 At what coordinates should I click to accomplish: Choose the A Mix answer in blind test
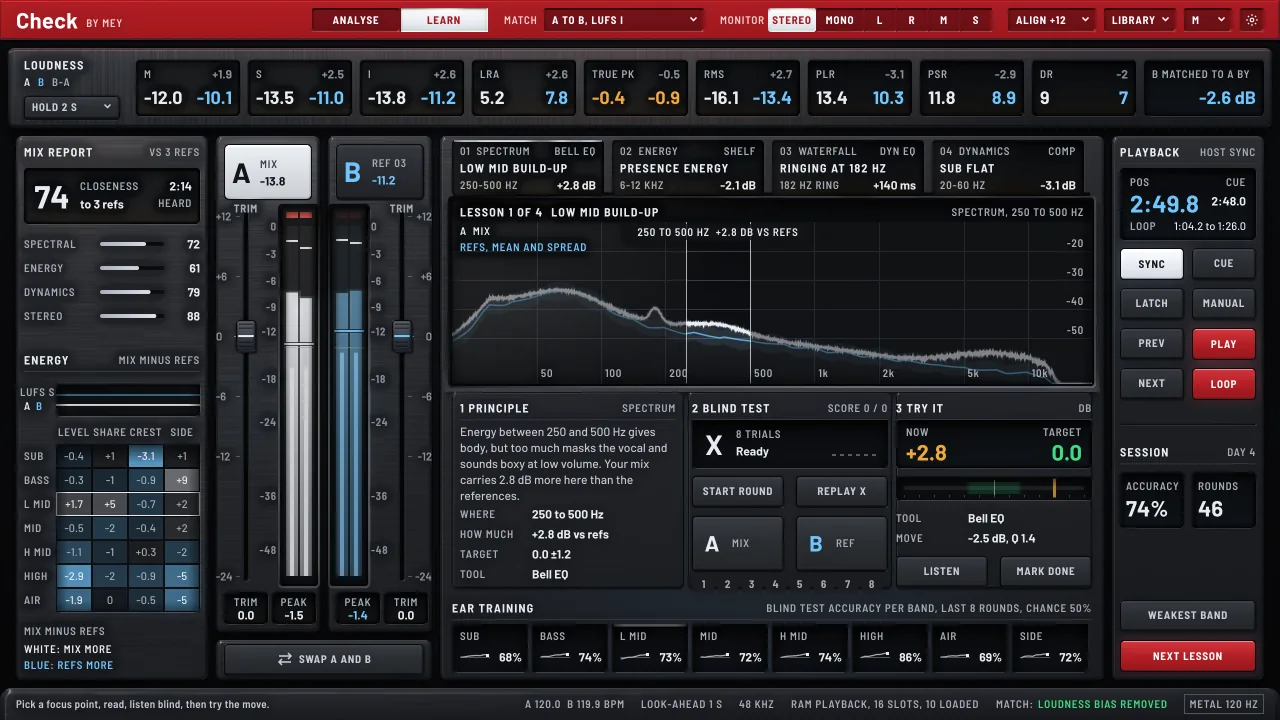coord(738,543)
